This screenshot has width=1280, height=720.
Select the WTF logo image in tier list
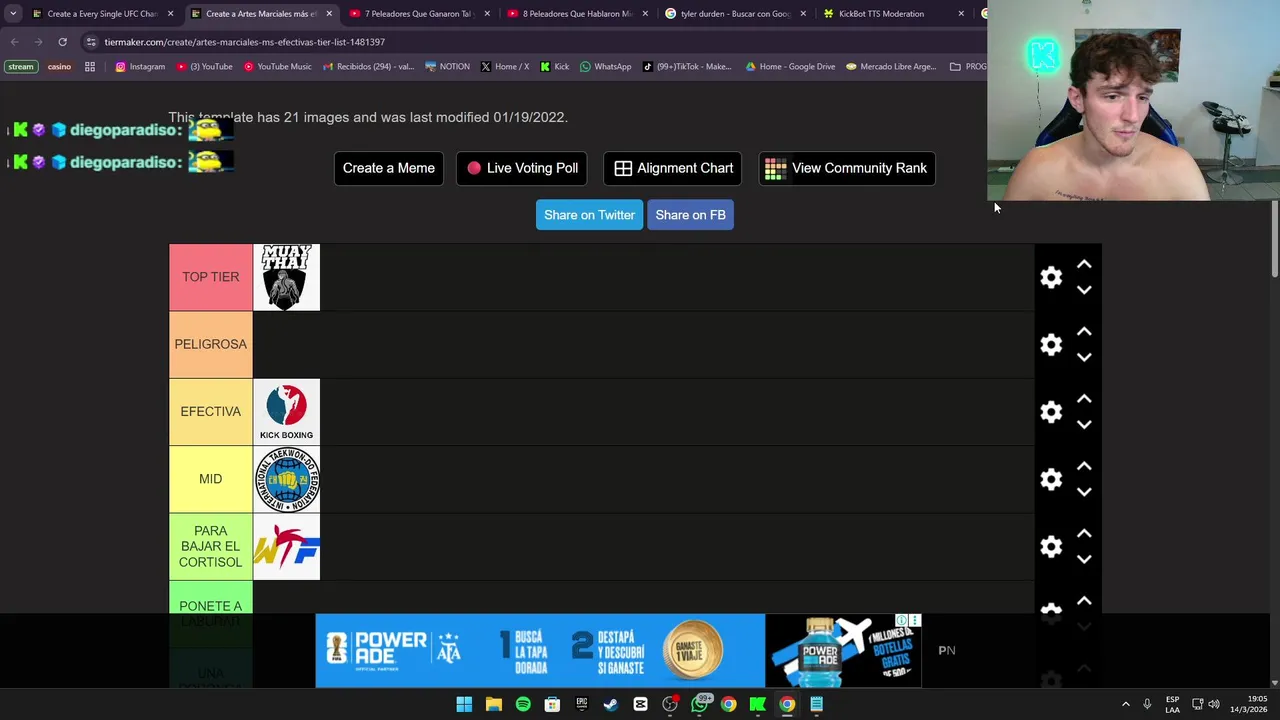286,547
